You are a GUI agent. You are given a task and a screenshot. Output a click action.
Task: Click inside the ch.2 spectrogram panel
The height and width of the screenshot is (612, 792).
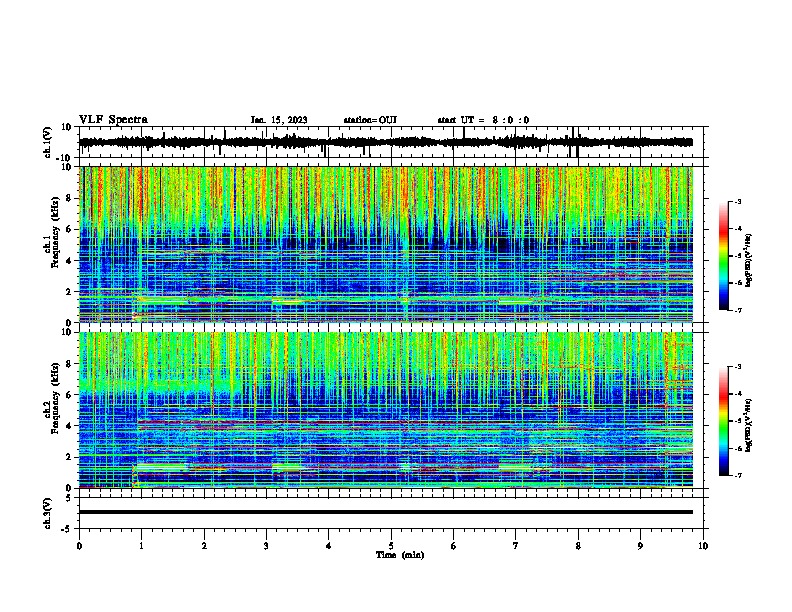[385, 410]
